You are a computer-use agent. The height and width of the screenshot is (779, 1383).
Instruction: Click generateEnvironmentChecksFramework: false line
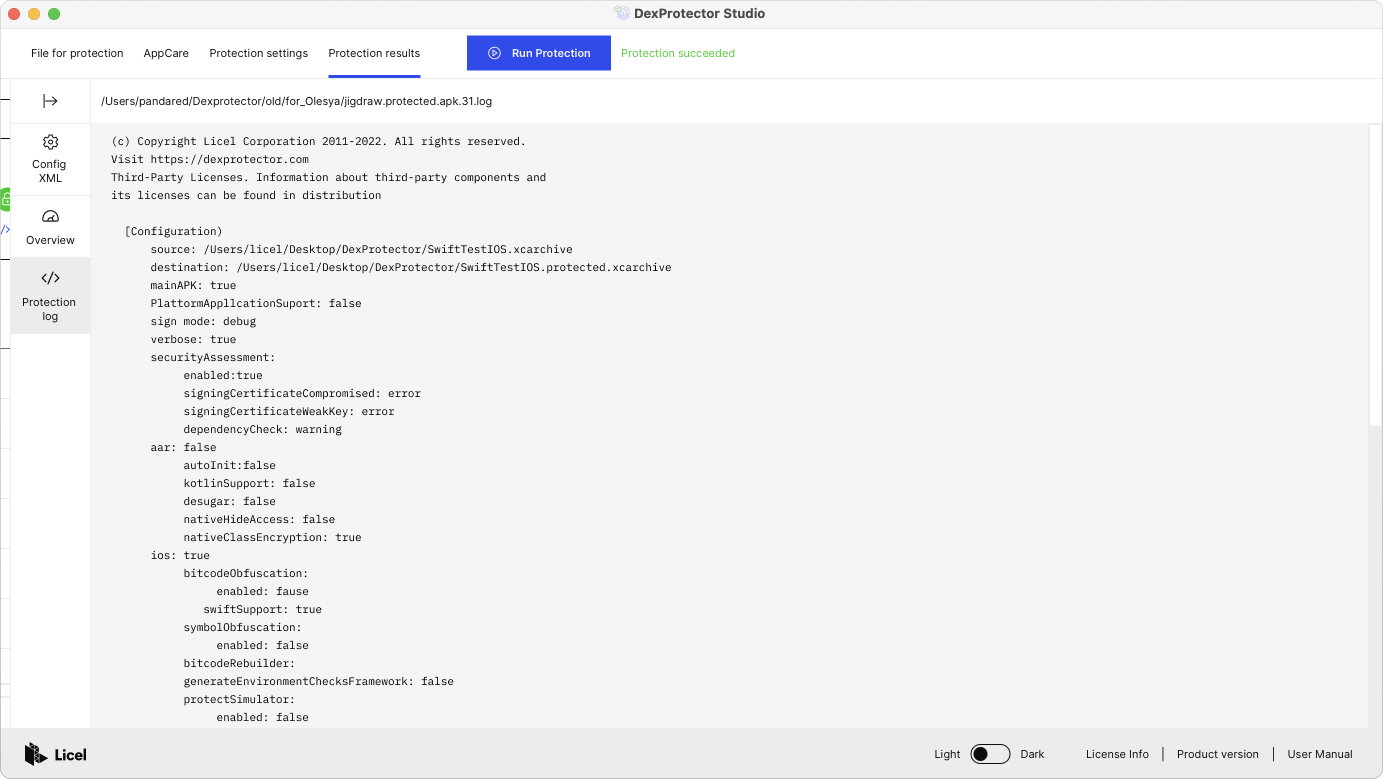[x=318, y=681]
